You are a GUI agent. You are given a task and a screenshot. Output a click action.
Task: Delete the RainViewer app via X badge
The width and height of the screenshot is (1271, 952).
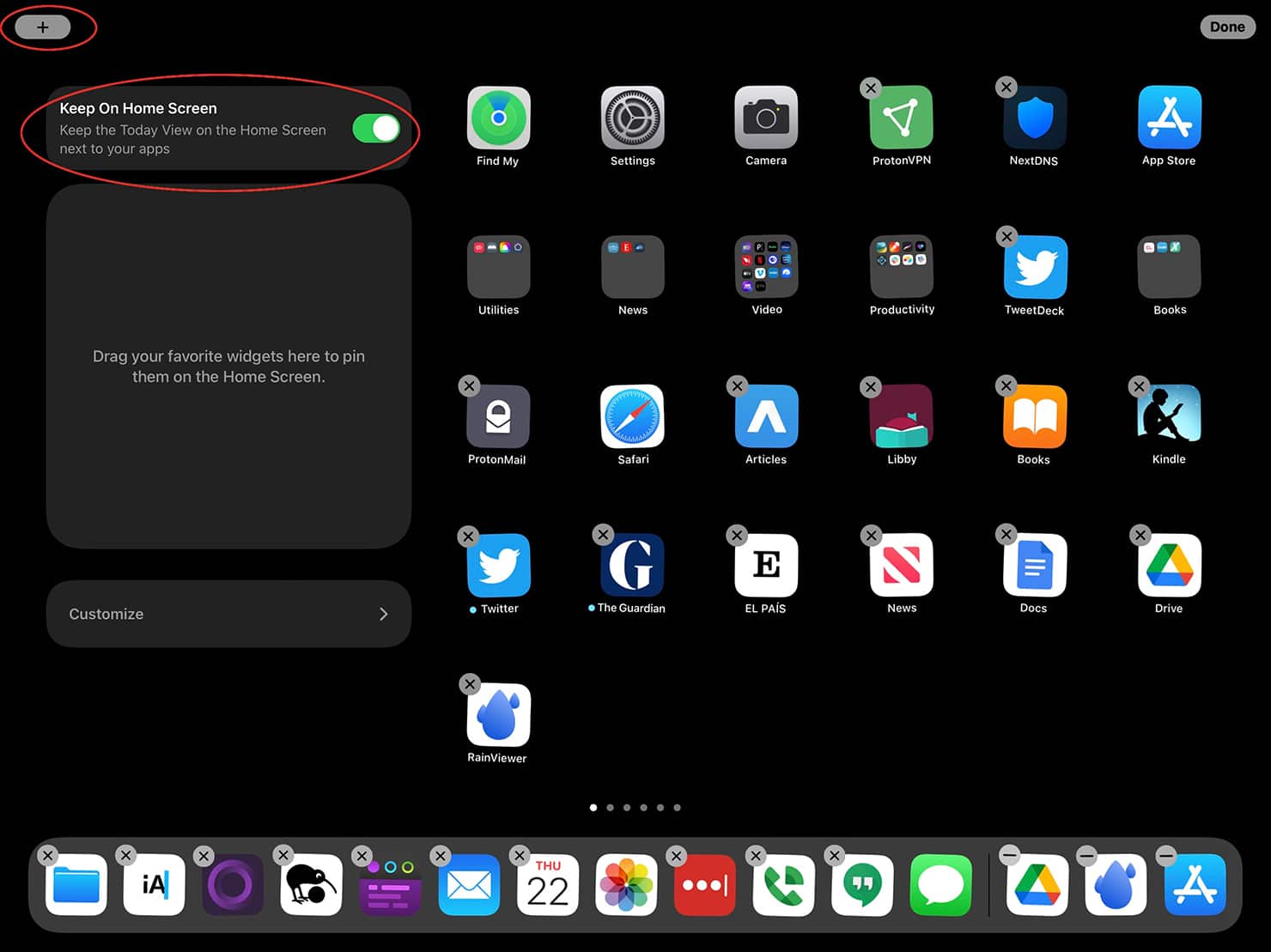click(469, 684)
